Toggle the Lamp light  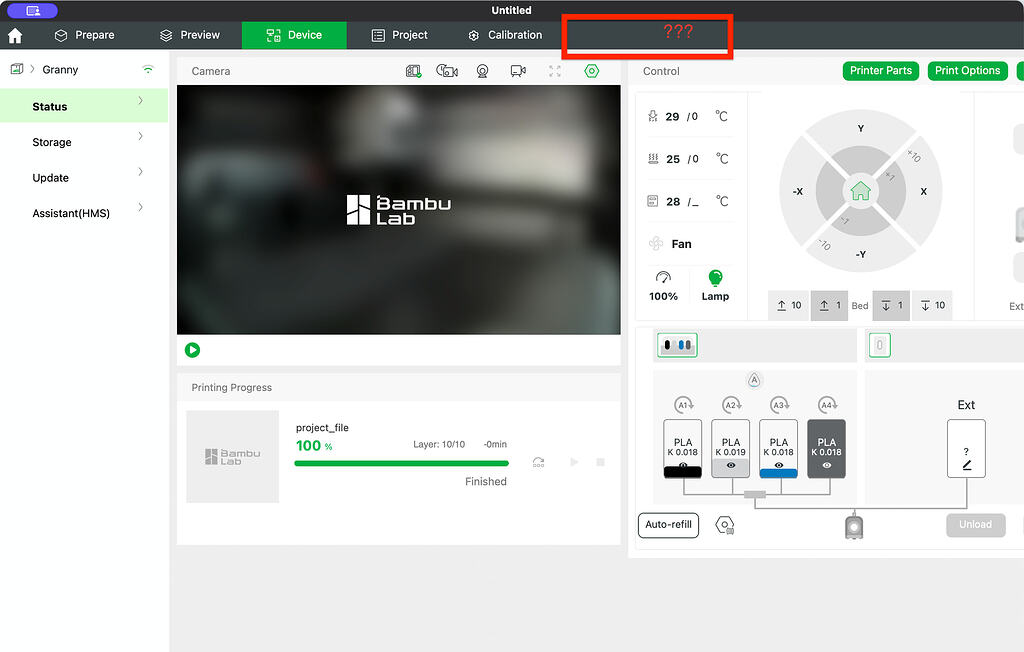tap(715, 285)
